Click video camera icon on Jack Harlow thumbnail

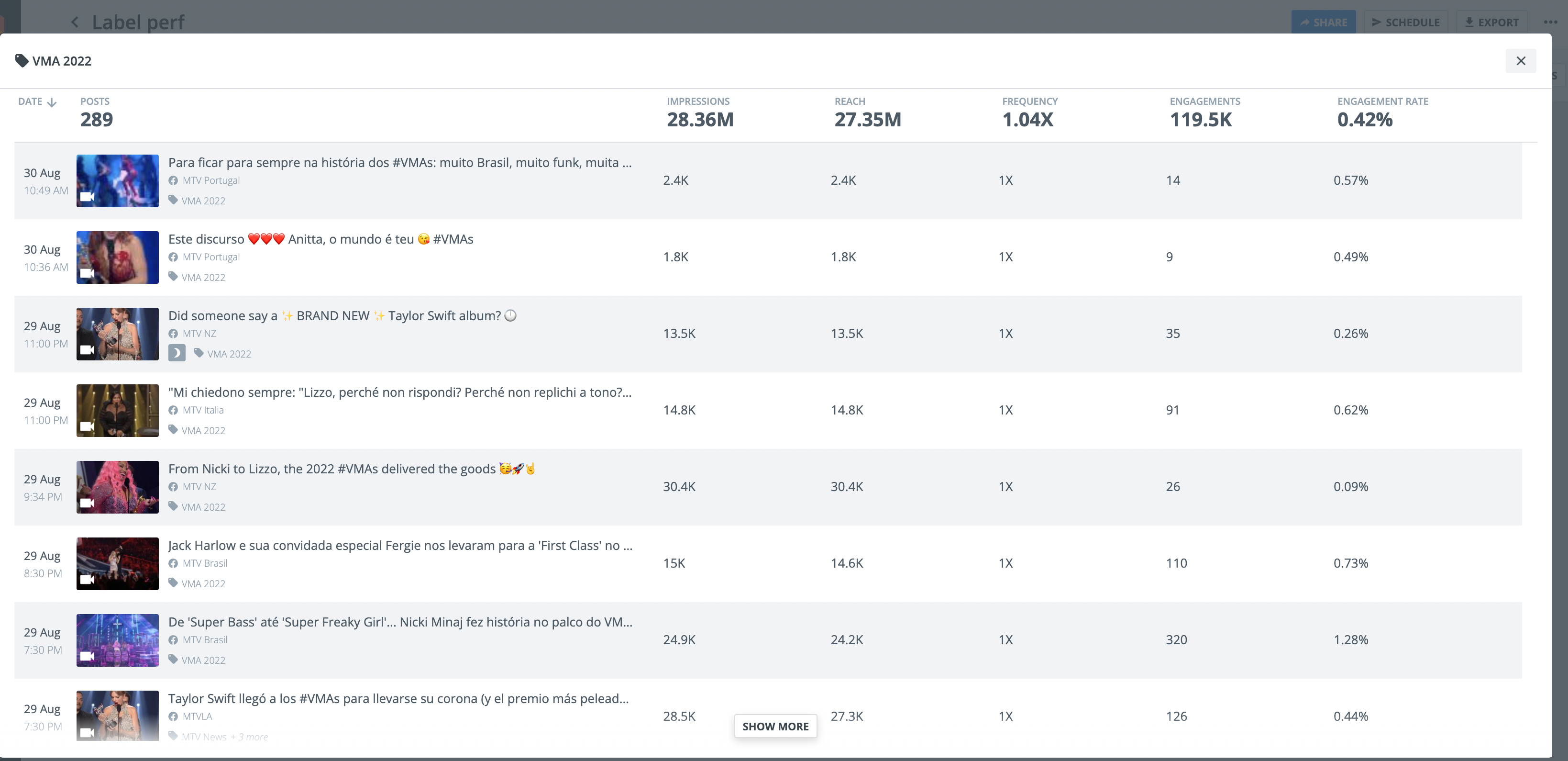point(87,580)
